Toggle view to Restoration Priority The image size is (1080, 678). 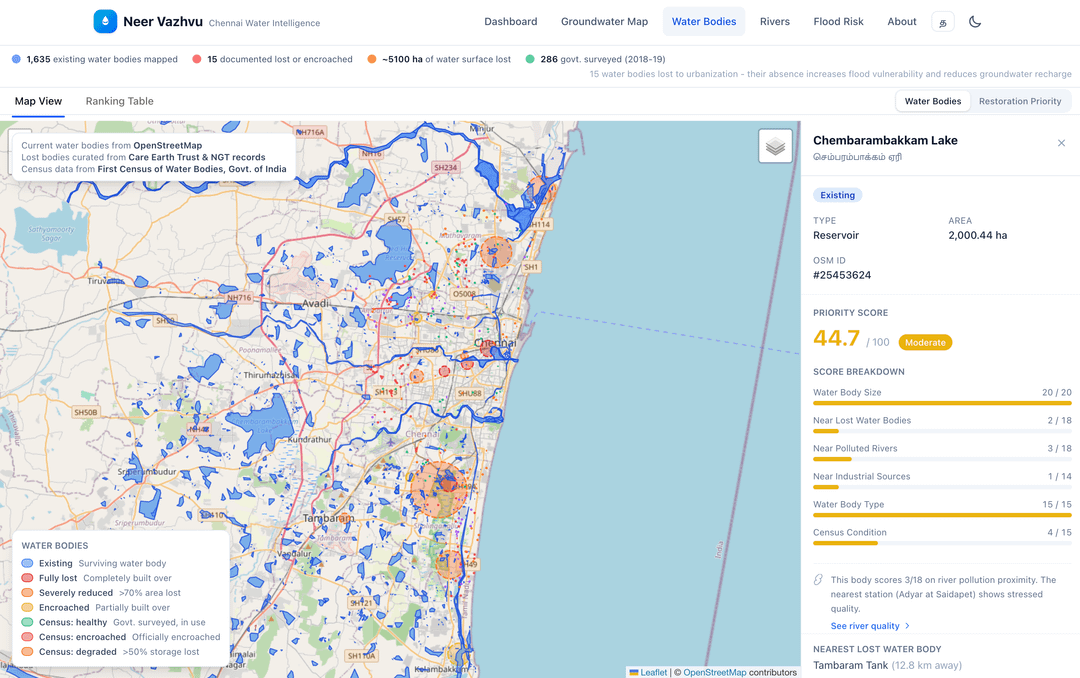[1019, 101]
